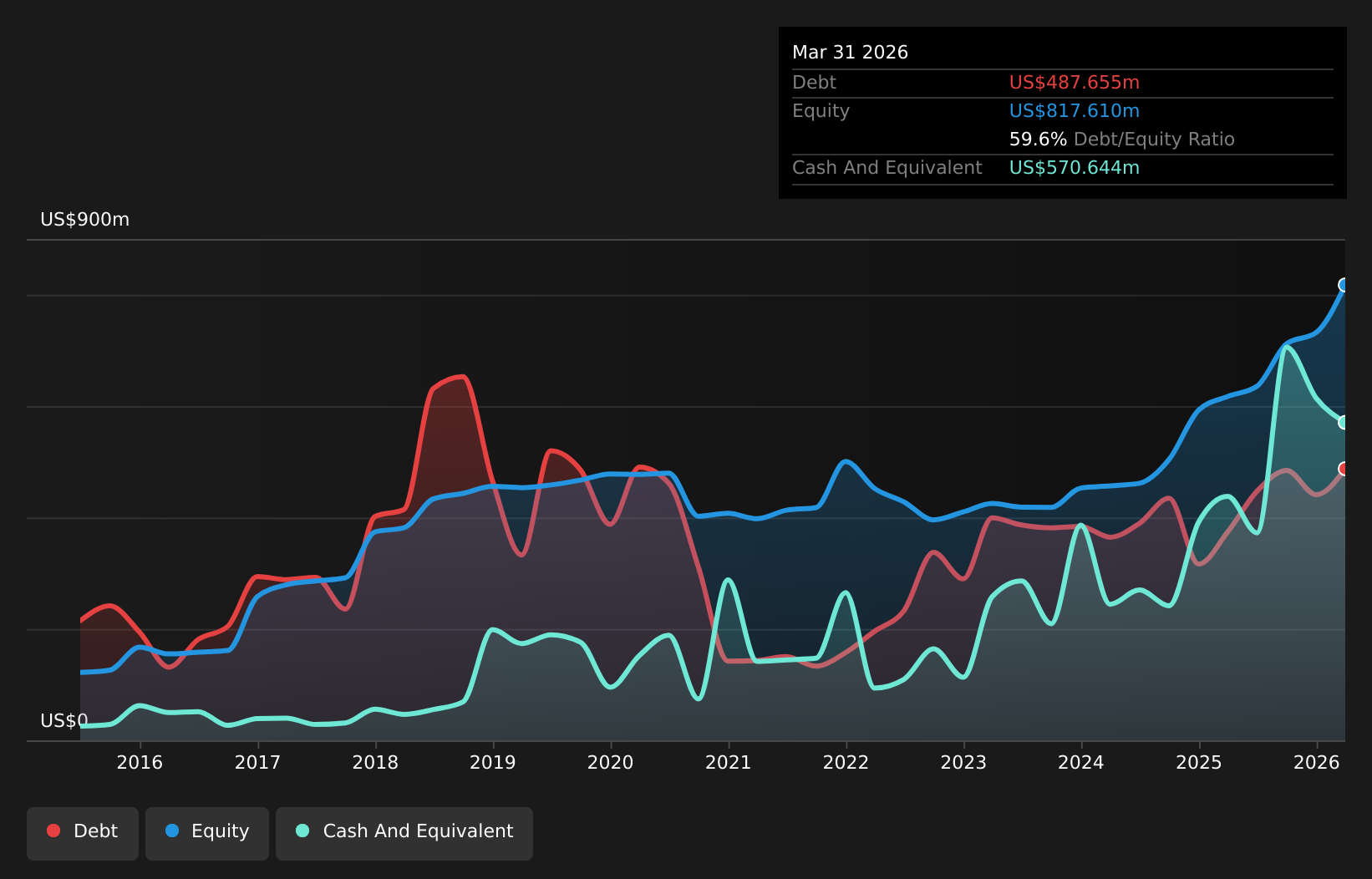Screen dimensions: 1372x879
Task: Click the Equity value US$817.610m
Action: click(1075, 111)
